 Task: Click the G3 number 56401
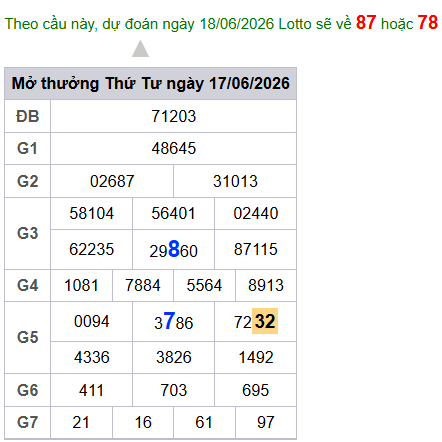click(173, 213)
